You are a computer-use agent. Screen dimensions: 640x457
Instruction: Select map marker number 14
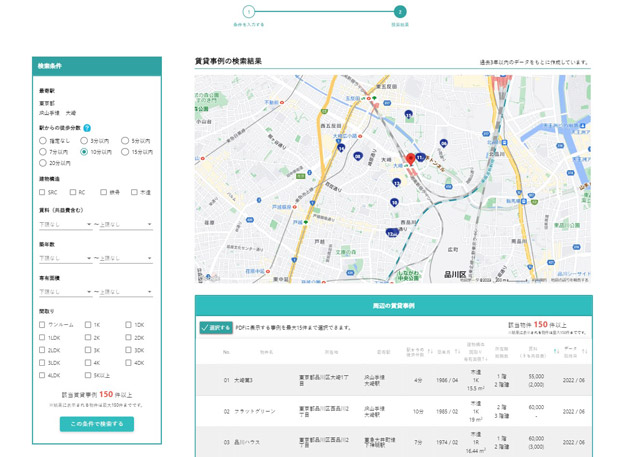tap(341, 149)
